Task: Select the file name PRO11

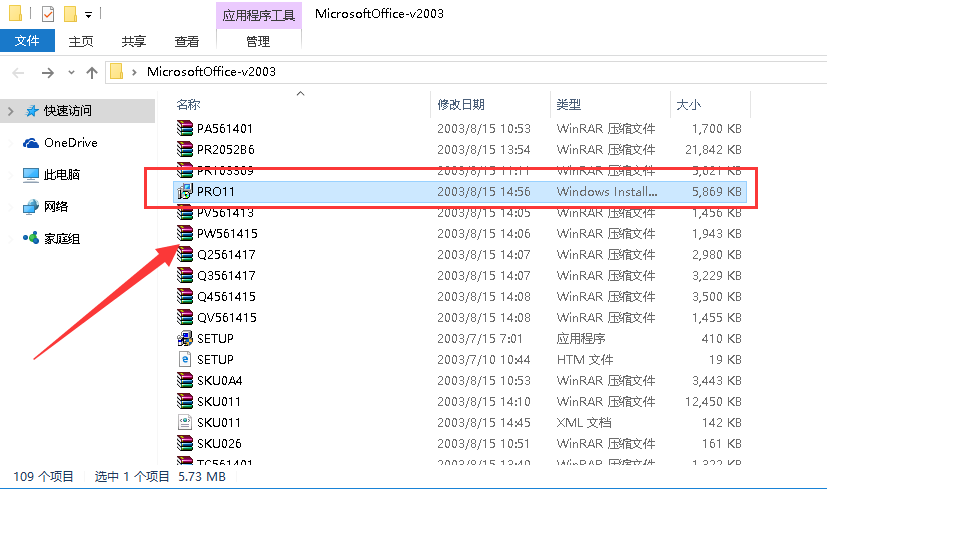Action: coord(216,192)
